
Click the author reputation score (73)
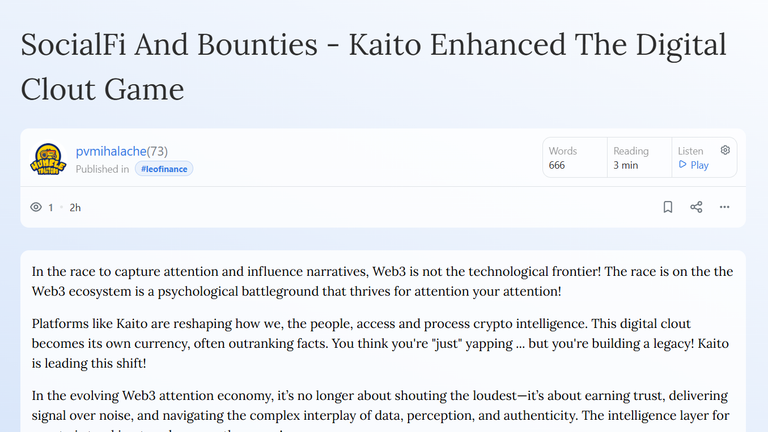tap(157, 151)
